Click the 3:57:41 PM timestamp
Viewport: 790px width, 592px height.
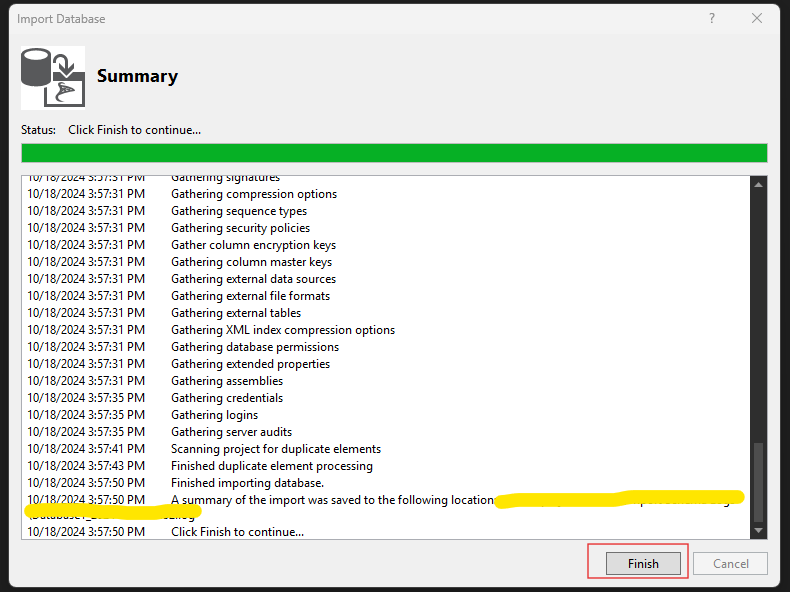(x=86, y=449)
